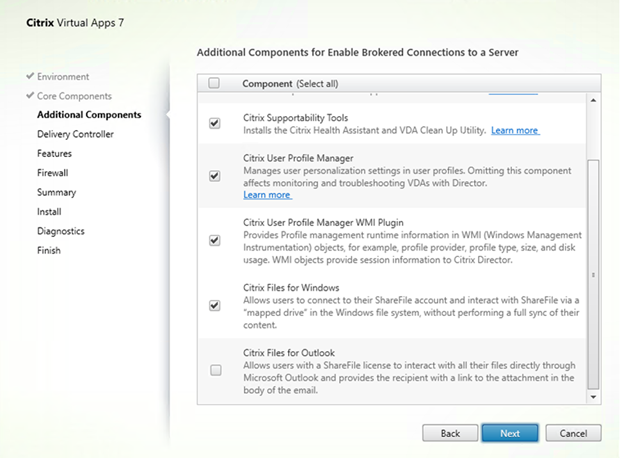Uncheck Citrix User Profile Manager checkbox
Viewport: 624px width, 458px height.
tap(215, 176)
